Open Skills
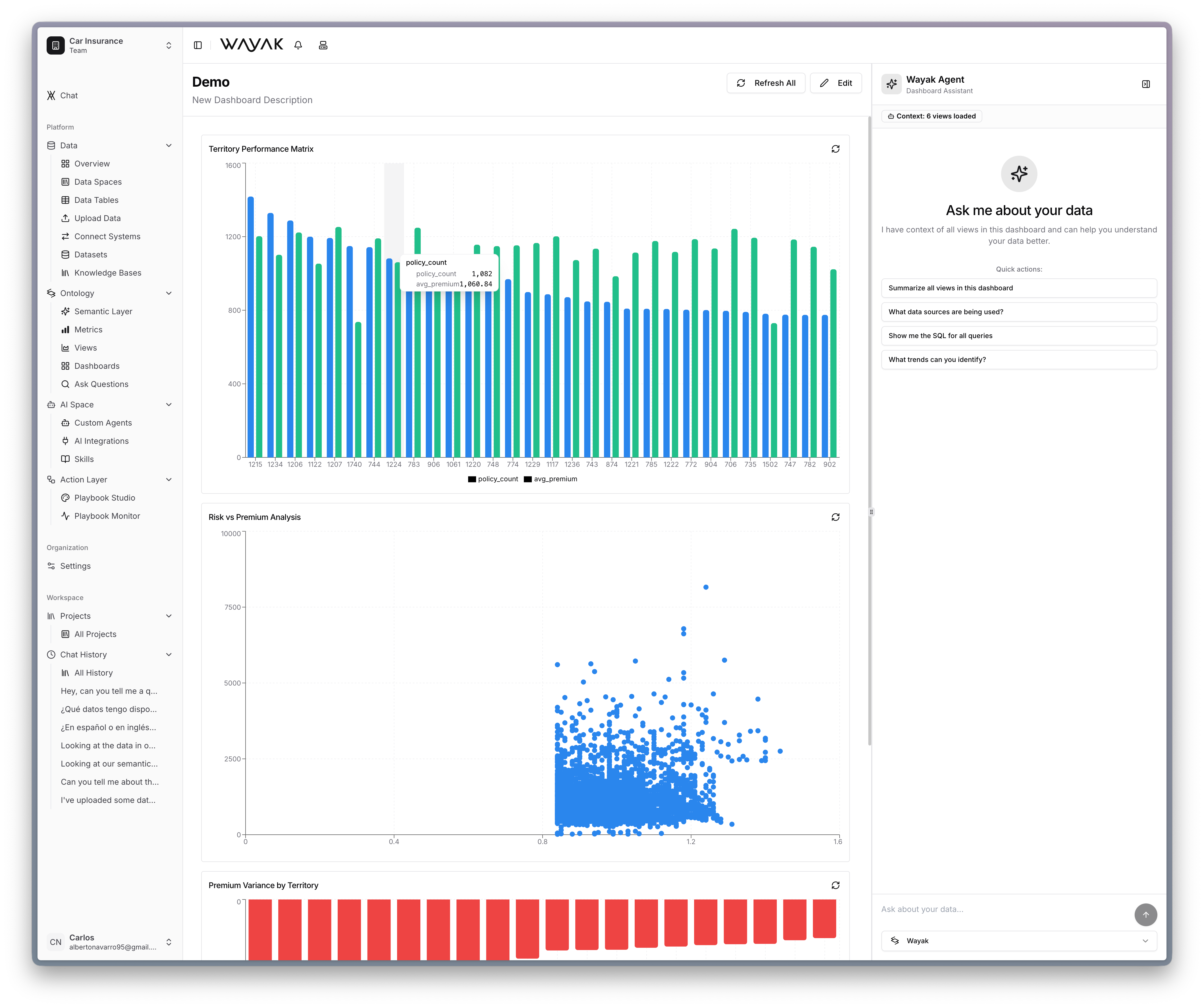This screenshot has height=1008, width=1204. 84,460
